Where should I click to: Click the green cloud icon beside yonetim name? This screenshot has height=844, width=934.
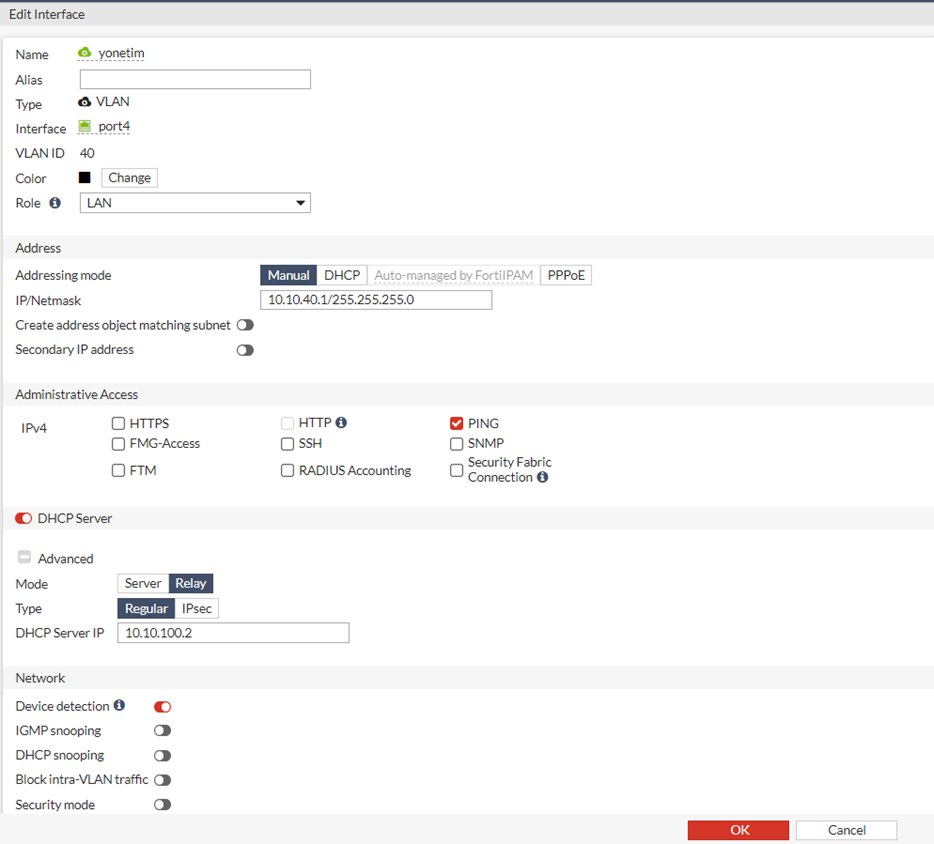point(87,53)
